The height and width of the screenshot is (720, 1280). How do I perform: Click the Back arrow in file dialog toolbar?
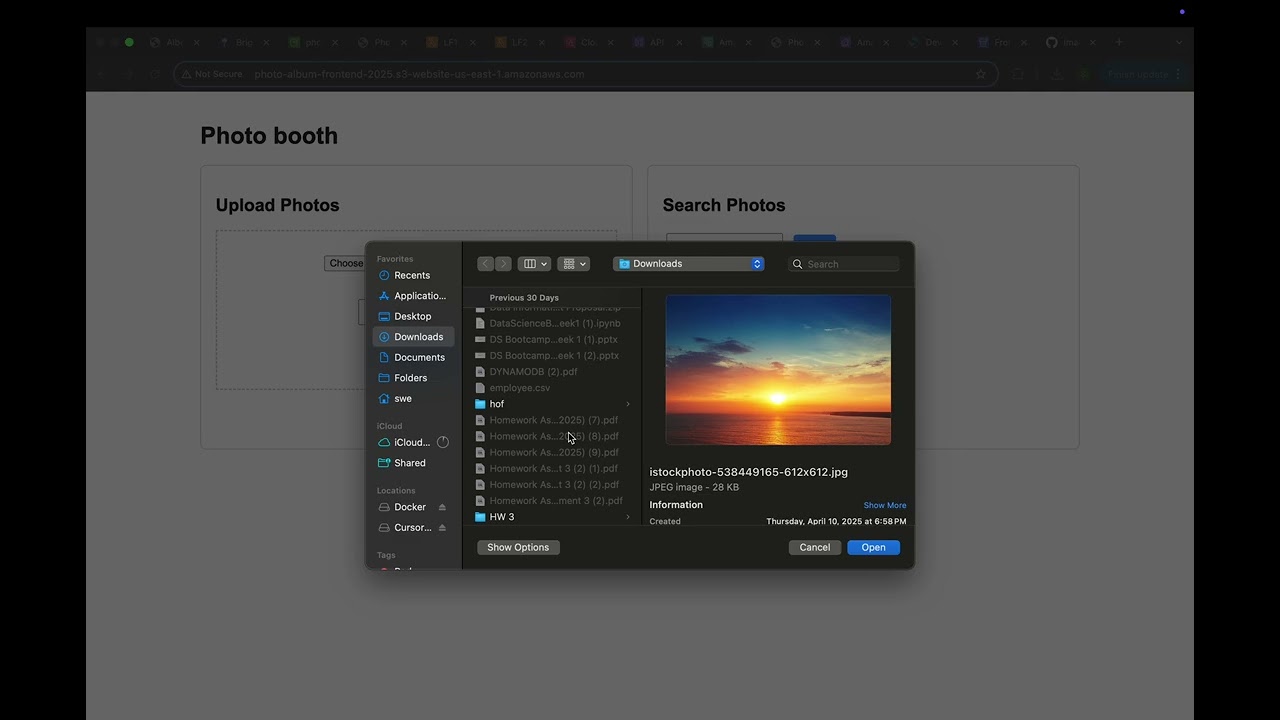[485, 264]
